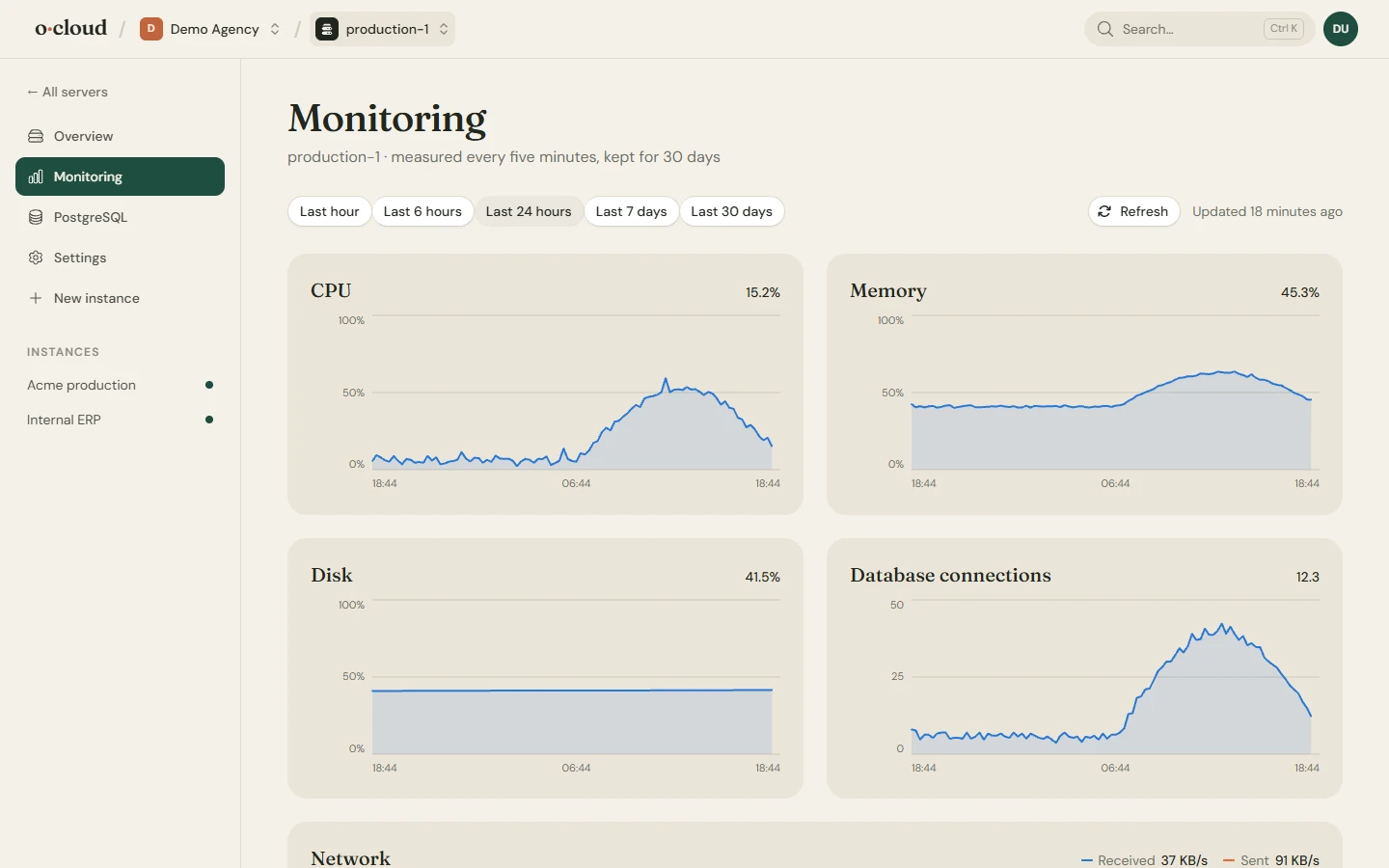Click the Refresh button

tap(1133, 211)
